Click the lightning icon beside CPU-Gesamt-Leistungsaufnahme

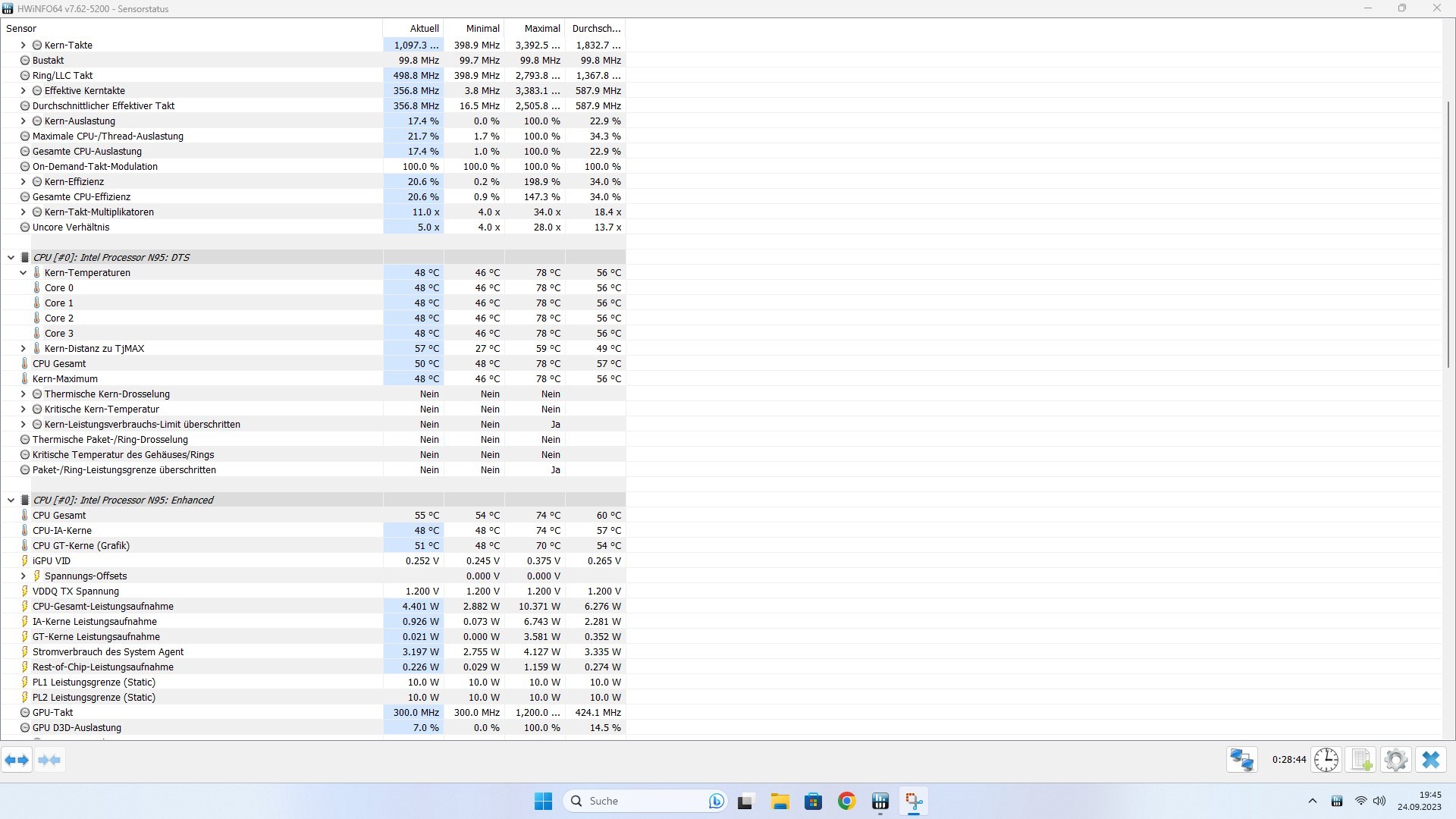pyautogui.click(x=24, y=606)
